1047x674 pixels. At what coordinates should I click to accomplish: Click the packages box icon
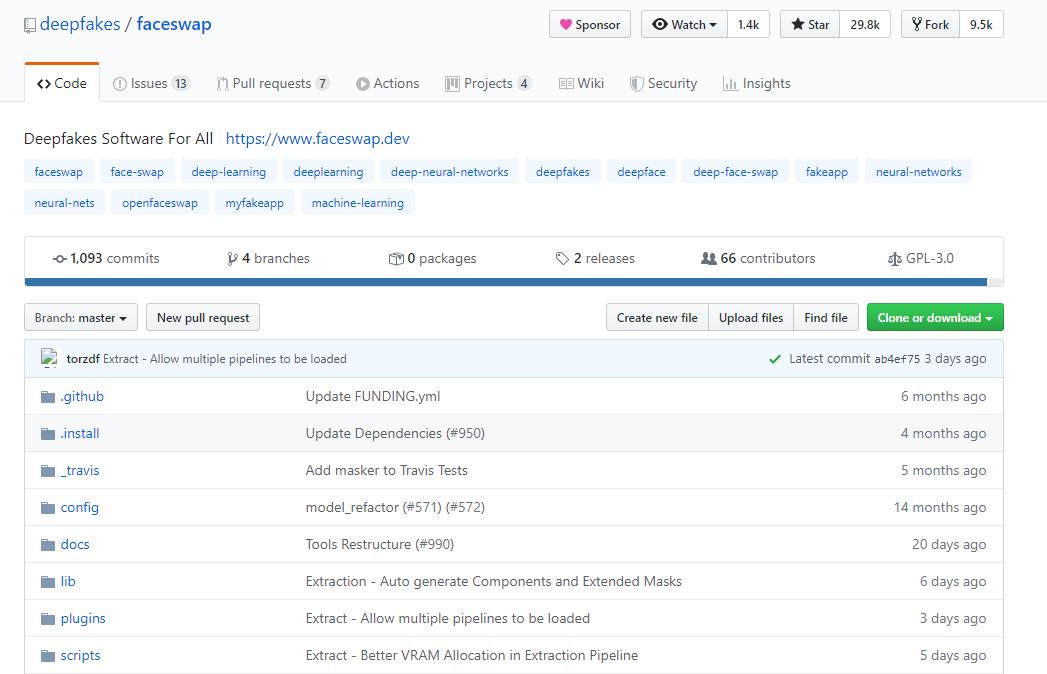pyautogui.click(x=396, y=259)
